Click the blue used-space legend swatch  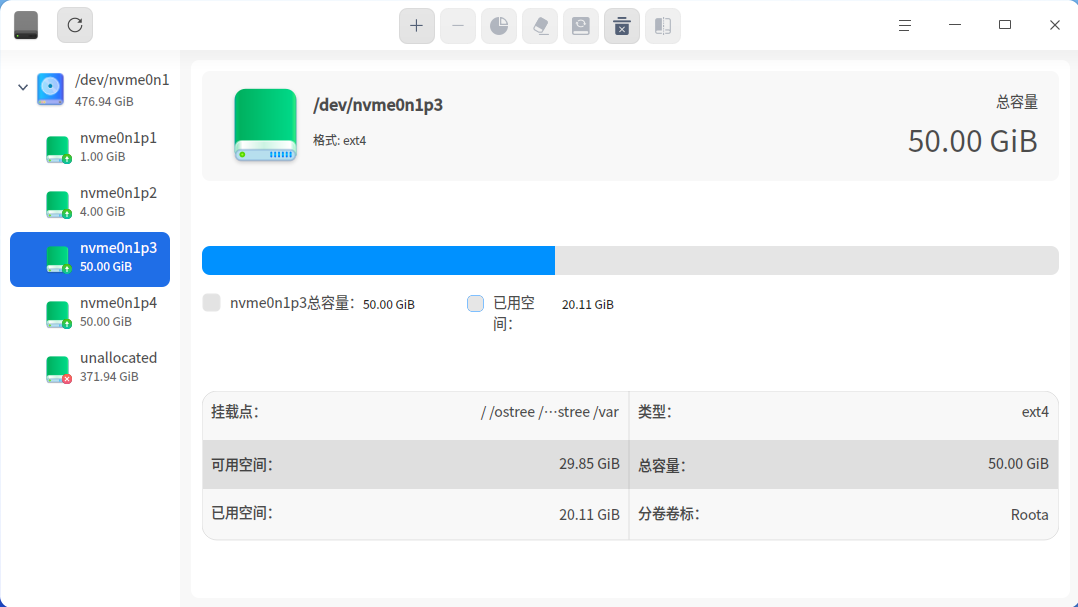[475, 303]
